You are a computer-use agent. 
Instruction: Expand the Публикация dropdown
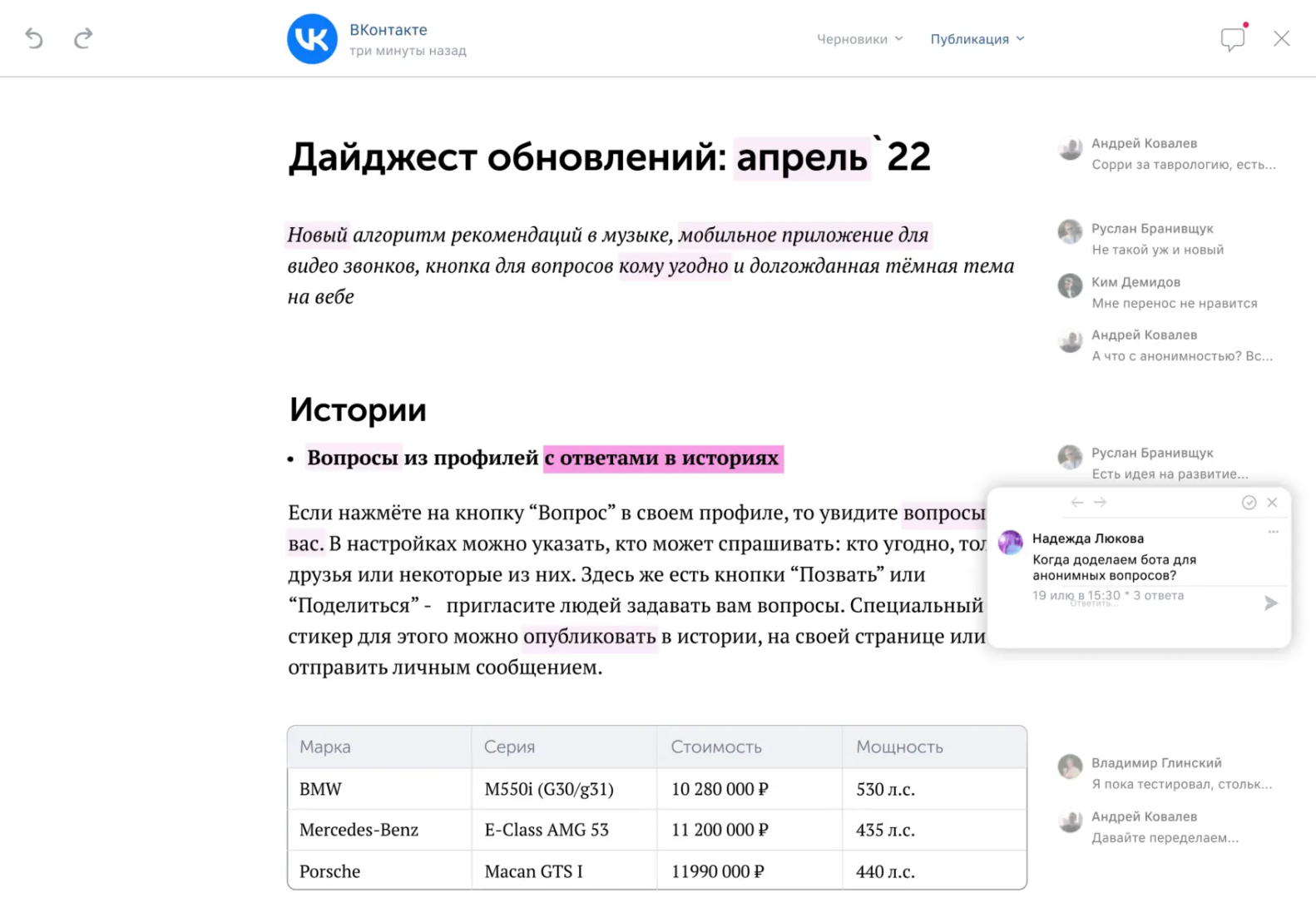point(977,39)
